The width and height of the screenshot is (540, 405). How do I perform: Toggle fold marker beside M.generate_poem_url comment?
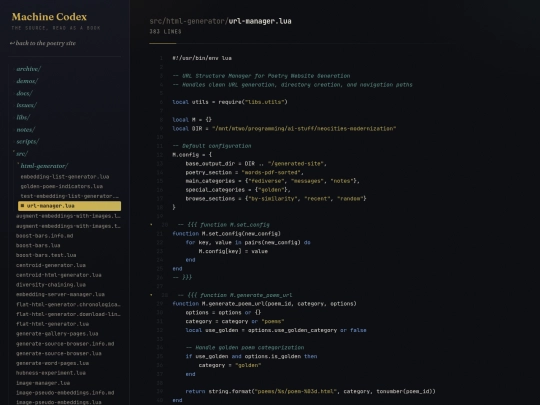(x=151, y=295)
